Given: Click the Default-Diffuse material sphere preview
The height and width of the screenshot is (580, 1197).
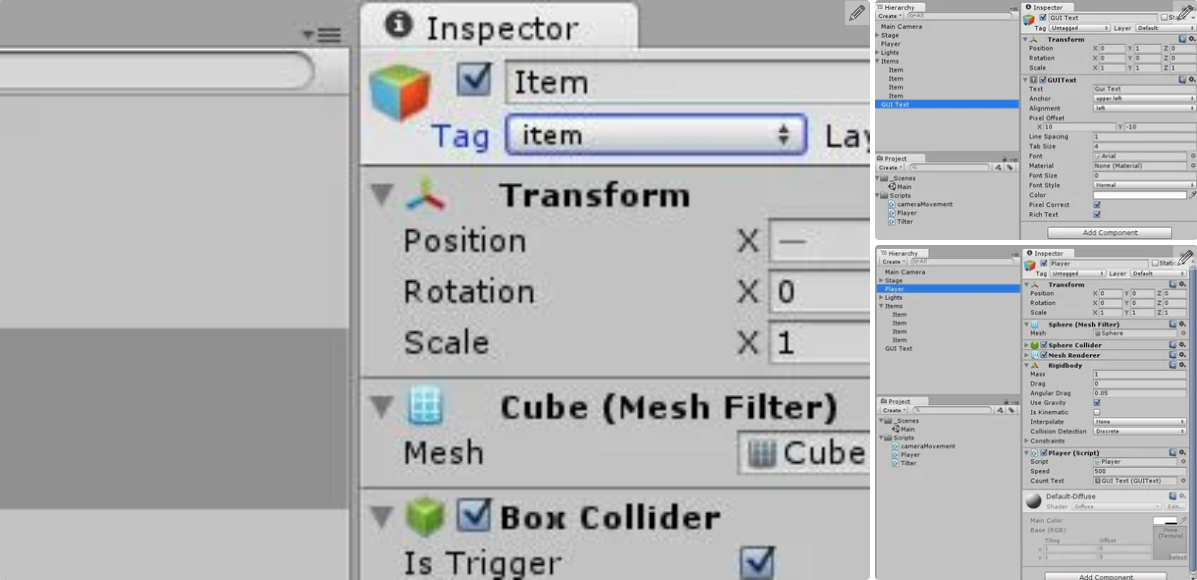Looking at the screenshot, I should click(x=1034, y=500).
